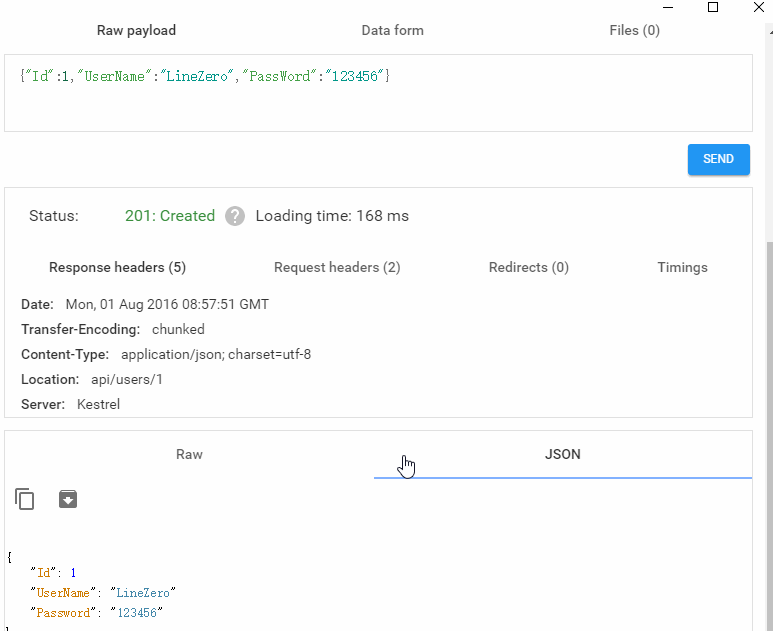The height and width of the screenshot is (631, 773).
Task: Close the application window
Action: pos(759,7)
